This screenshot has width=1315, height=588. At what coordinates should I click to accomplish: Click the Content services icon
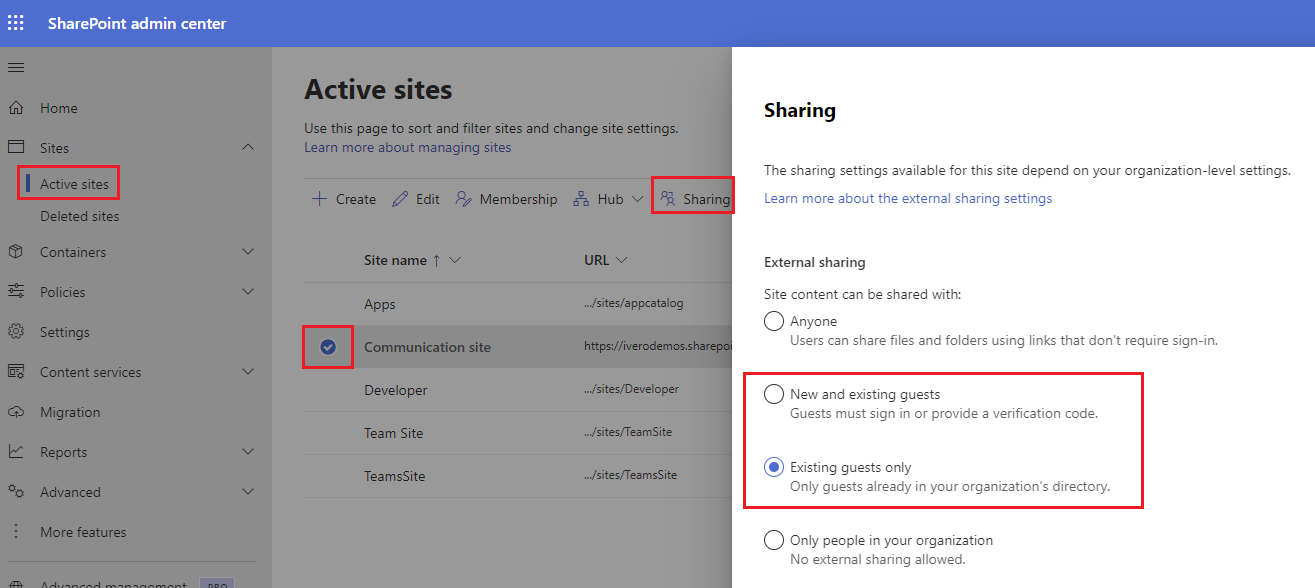pos(16,371)
